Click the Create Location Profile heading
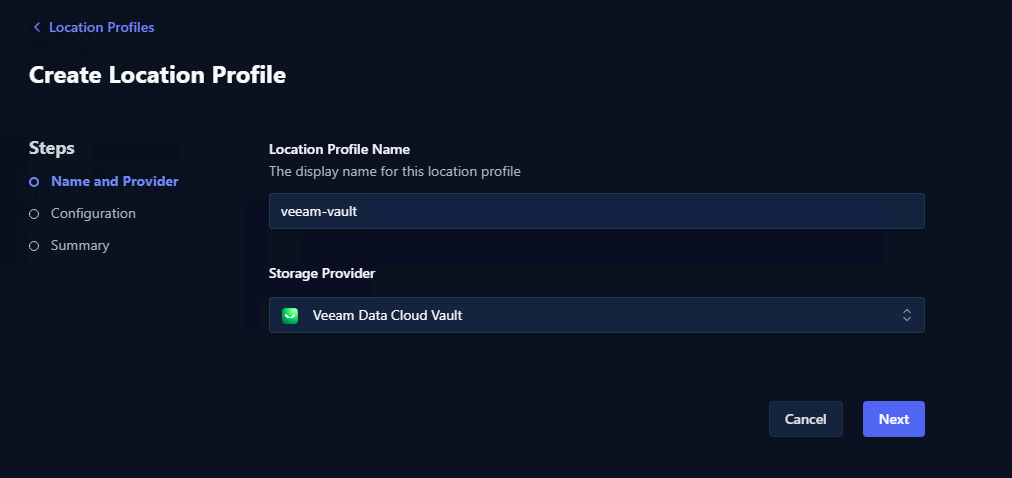The height and width of the screenshot is (478, 1012). point(157,74)
